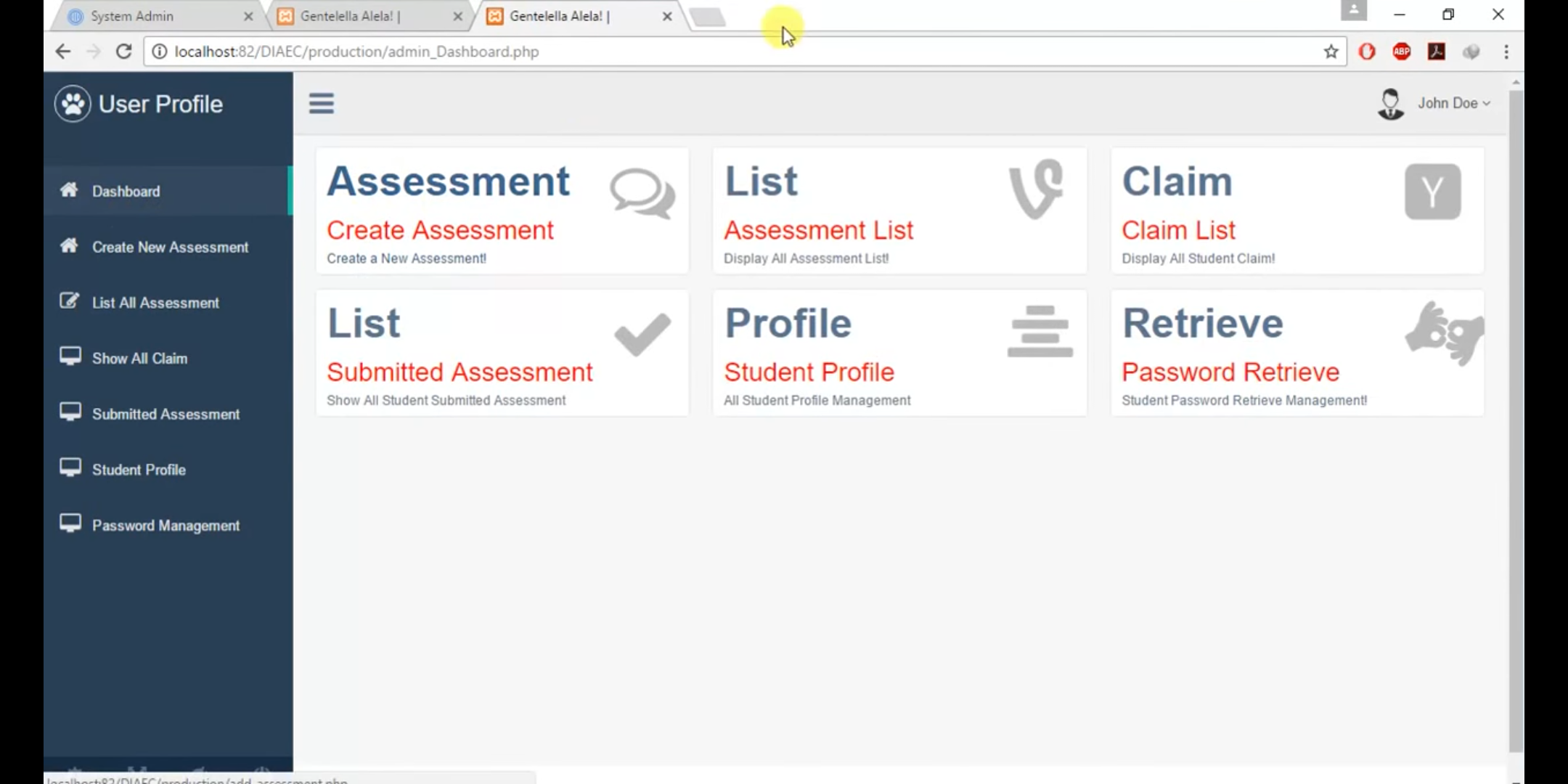Bookmark this page with the star icon
This screenshot has height=784, width=1568.
point(1331,52)
